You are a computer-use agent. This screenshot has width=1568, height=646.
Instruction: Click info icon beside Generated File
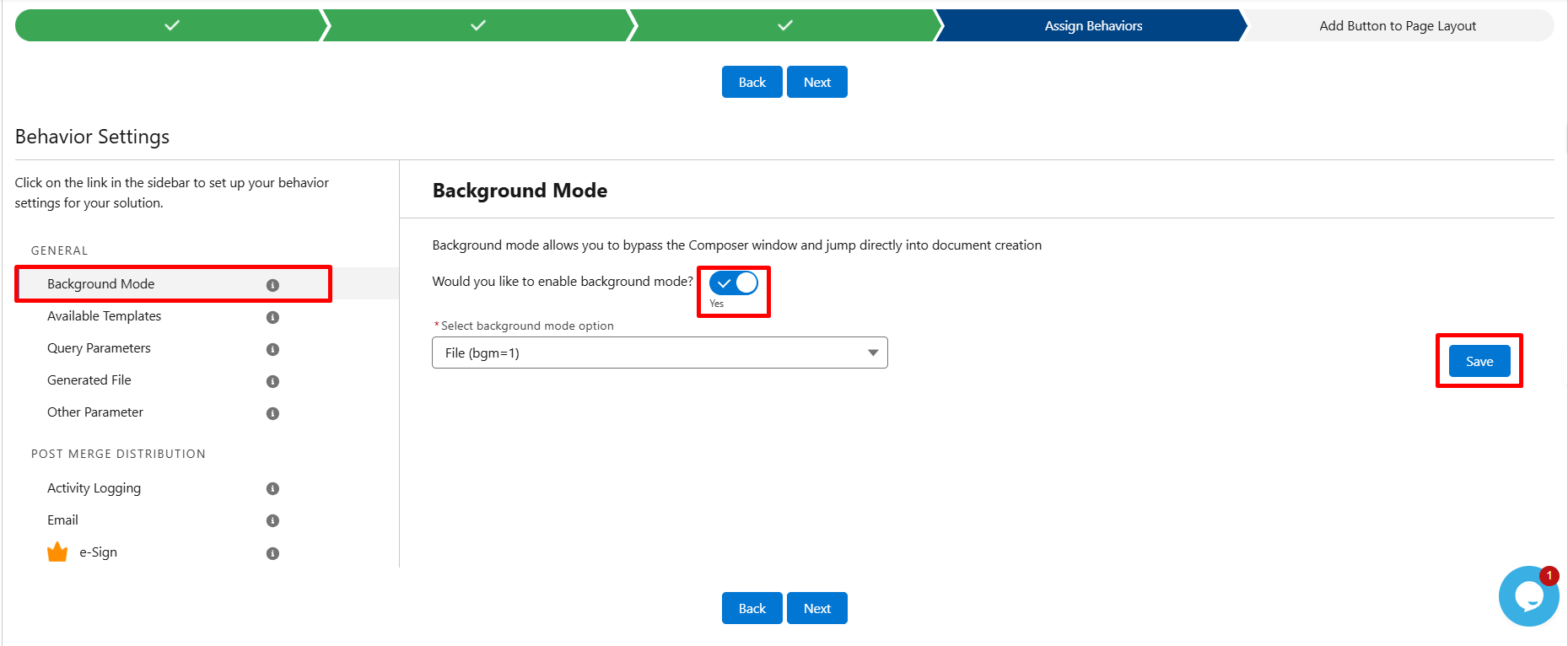pyautogui.click(x=272, y=381)
